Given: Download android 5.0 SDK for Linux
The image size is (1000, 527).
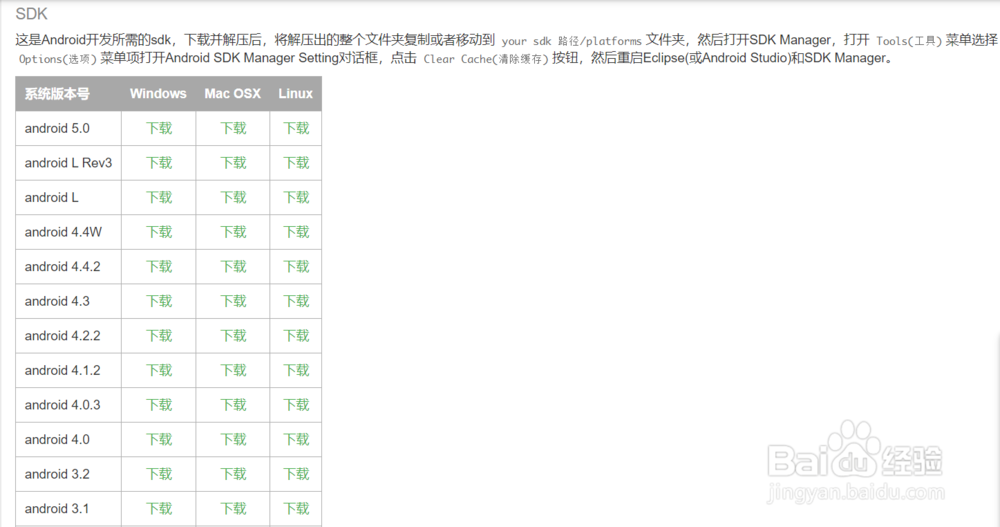Looking at the screenshot, I should click(296, 128).
